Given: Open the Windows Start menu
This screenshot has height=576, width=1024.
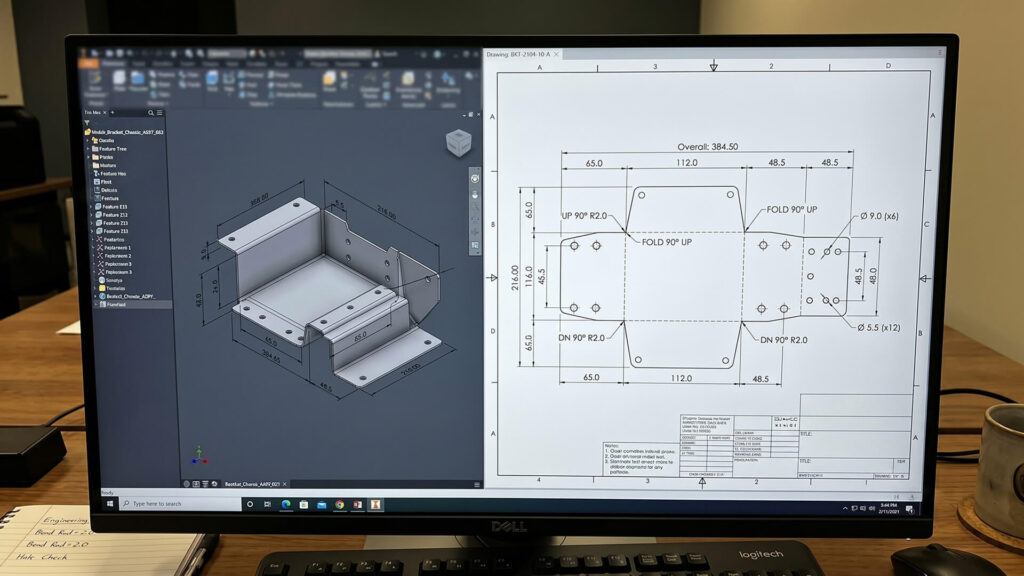Looking at the screenshot, I should click(110, 504).
